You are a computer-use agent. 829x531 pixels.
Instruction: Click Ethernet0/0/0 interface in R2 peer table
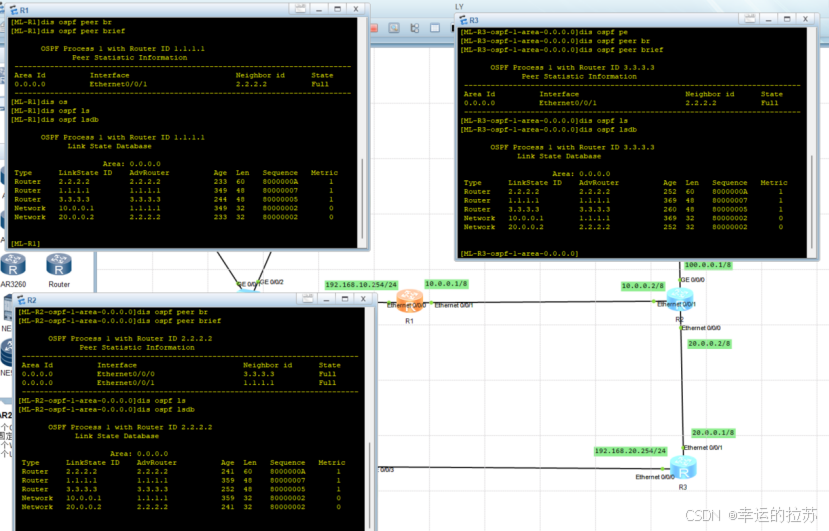tap(126, 373)
